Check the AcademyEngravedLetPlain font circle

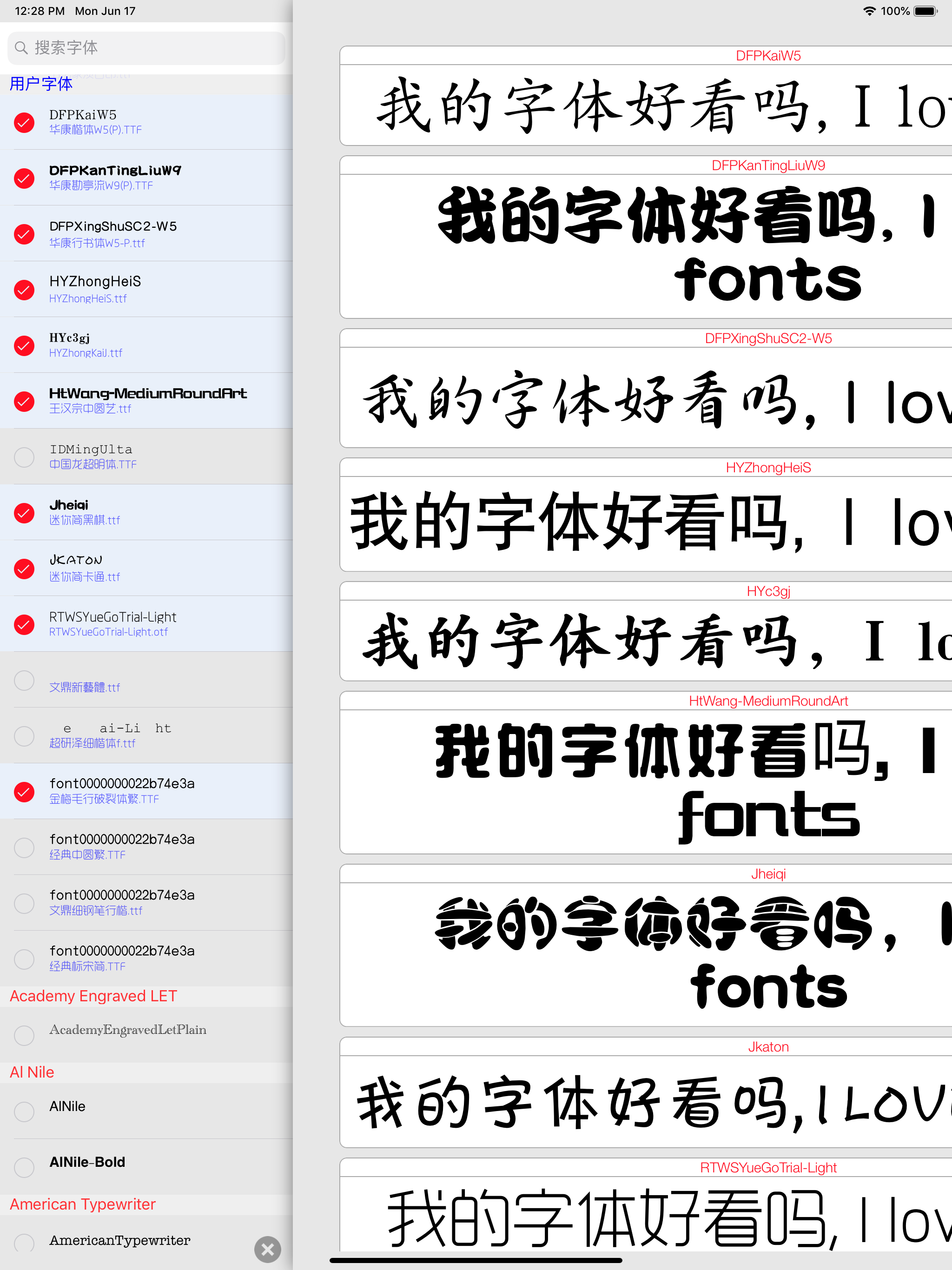point(24,1035)
